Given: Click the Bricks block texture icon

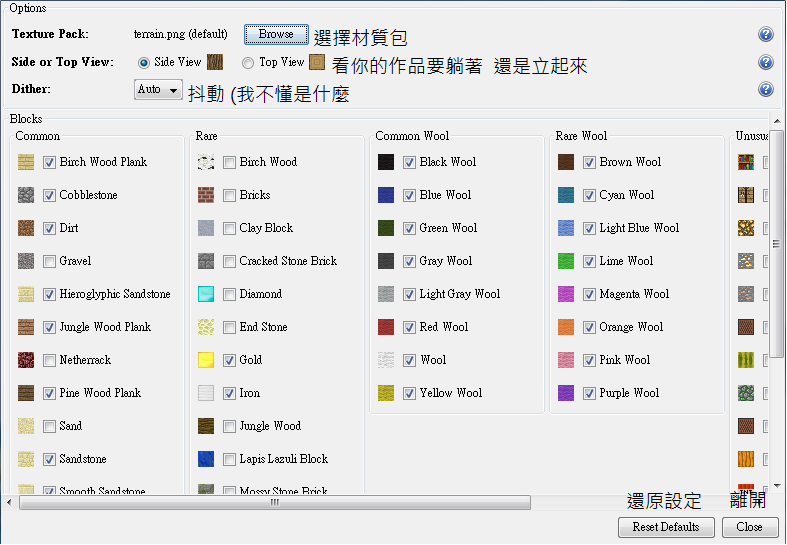Looking at the screenshot, I should tap(206, 195).
